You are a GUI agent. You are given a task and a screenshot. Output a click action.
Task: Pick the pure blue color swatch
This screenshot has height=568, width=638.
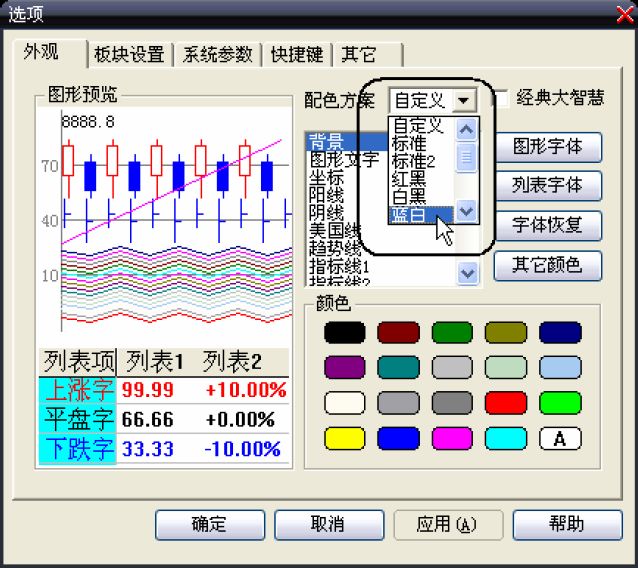[398, 439]
